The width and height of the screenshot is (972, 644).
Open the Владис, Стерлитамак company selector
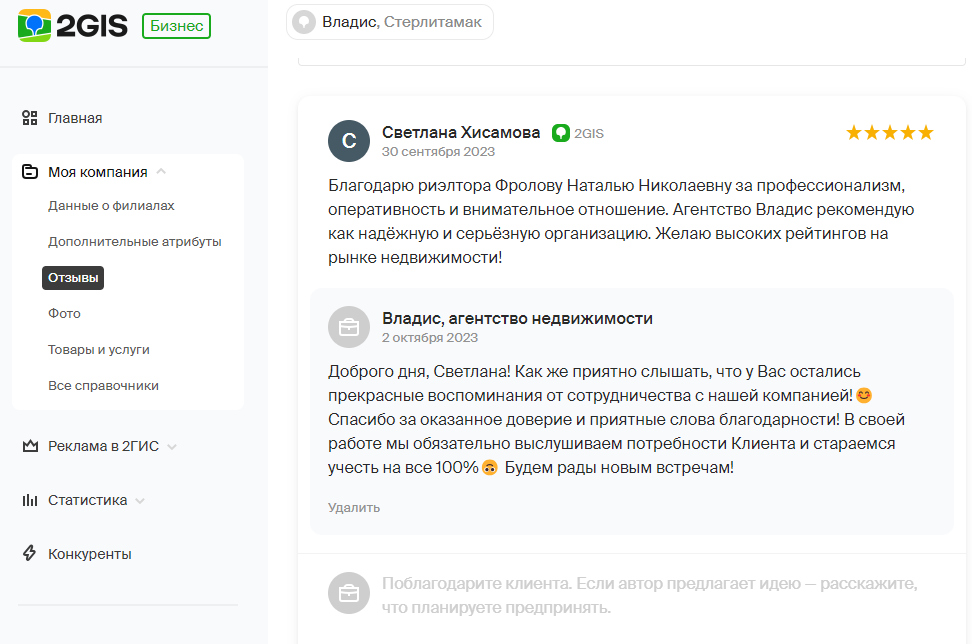click(x=390, y=22)
